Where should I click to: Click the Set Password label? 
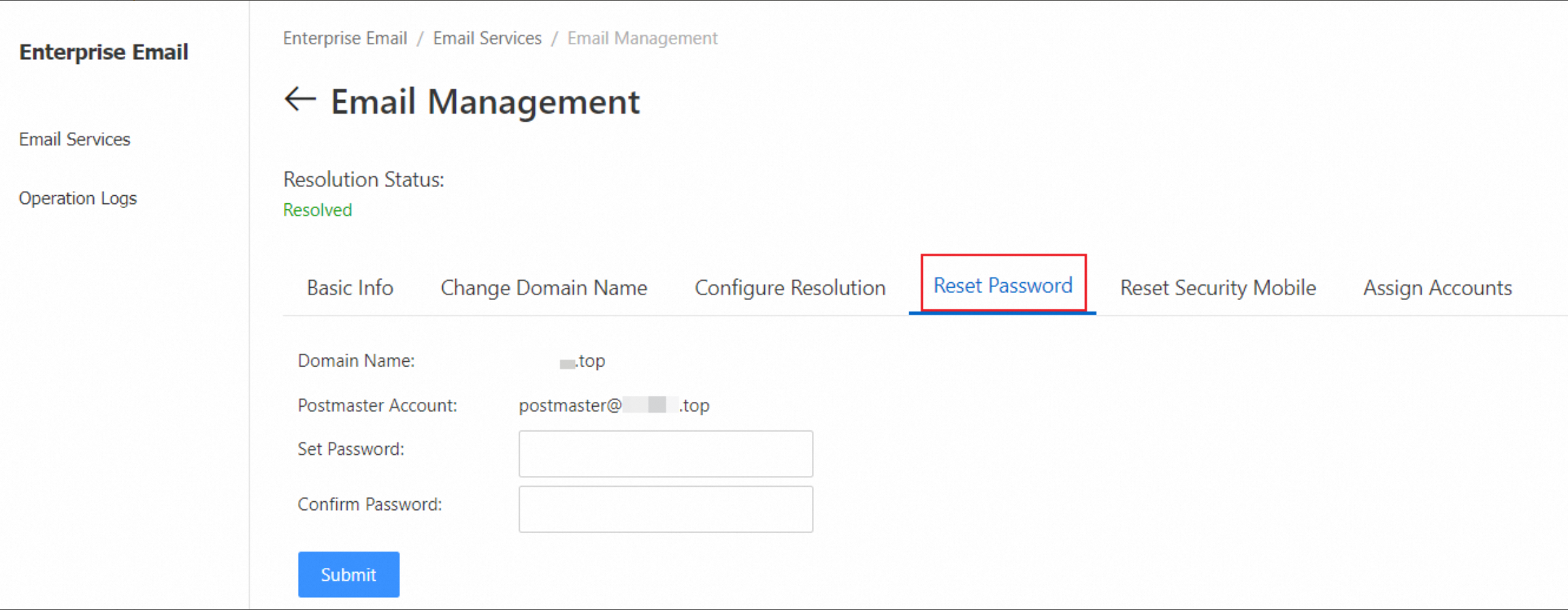pyautogui.click(x=350, y=450)
